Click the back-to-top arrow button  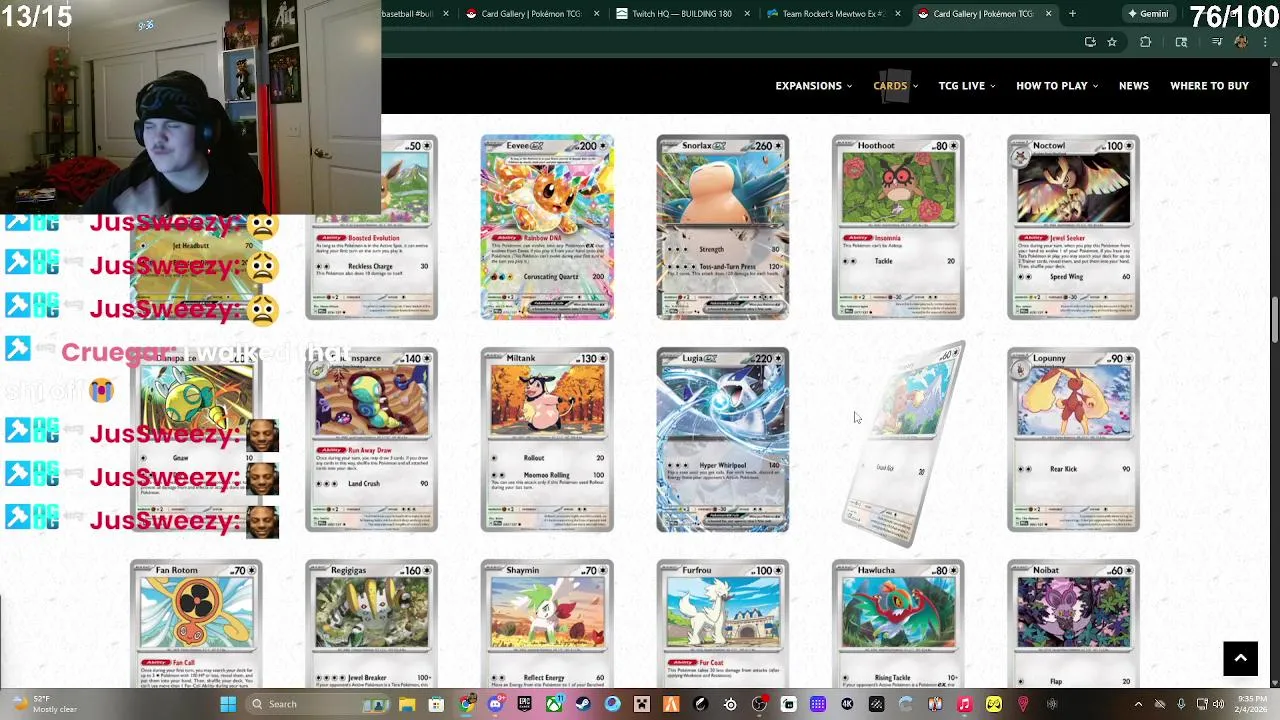coord(1240,658)
